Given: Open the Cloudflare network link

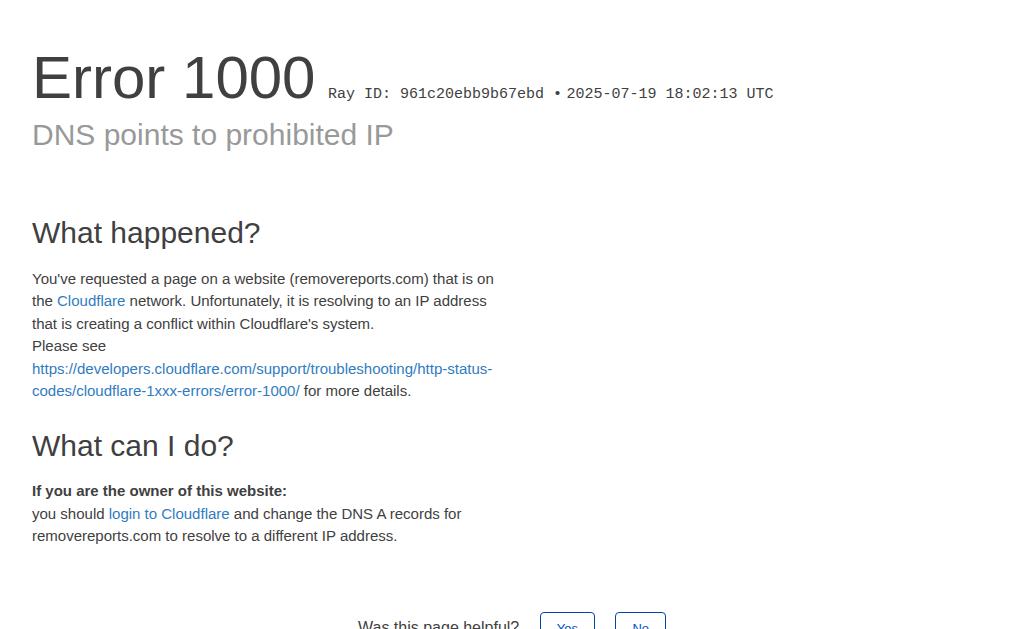Looking at the screenshot, I should tap(91, 301).
